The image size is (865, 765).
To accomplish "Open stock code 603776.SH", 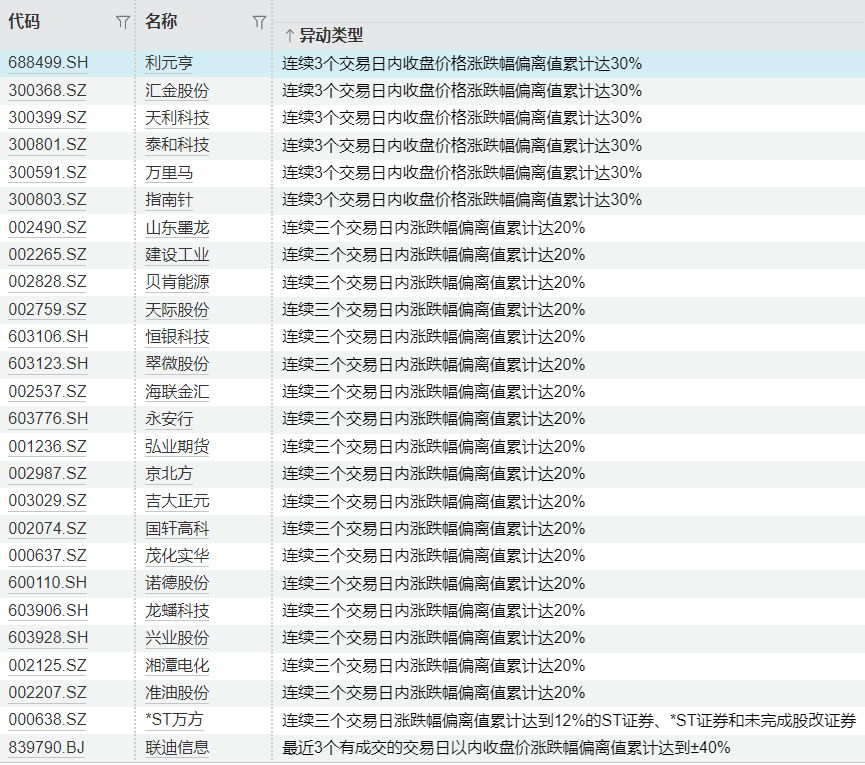I will point(48,419).
